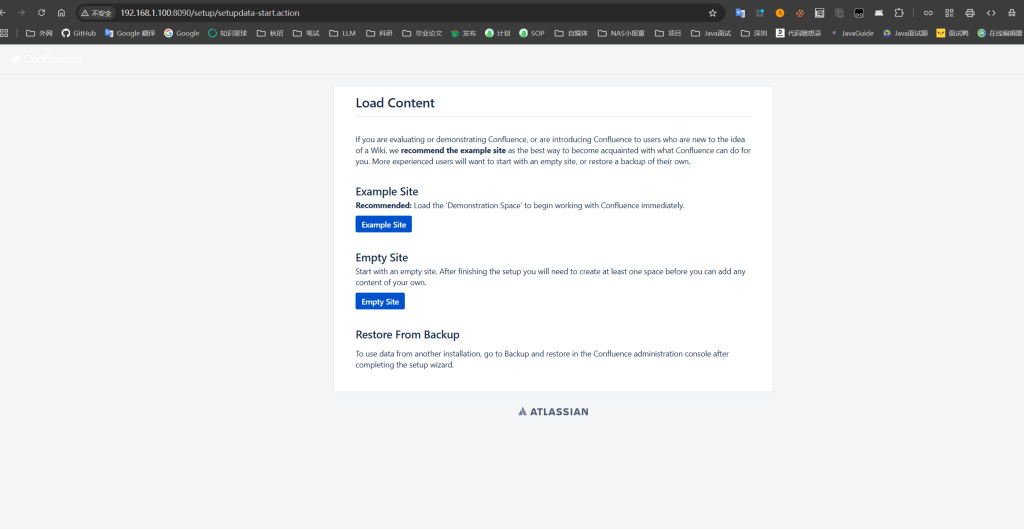Click the browser back arrow
Viewport: 1024px width, 529px height.
(3, 12)
